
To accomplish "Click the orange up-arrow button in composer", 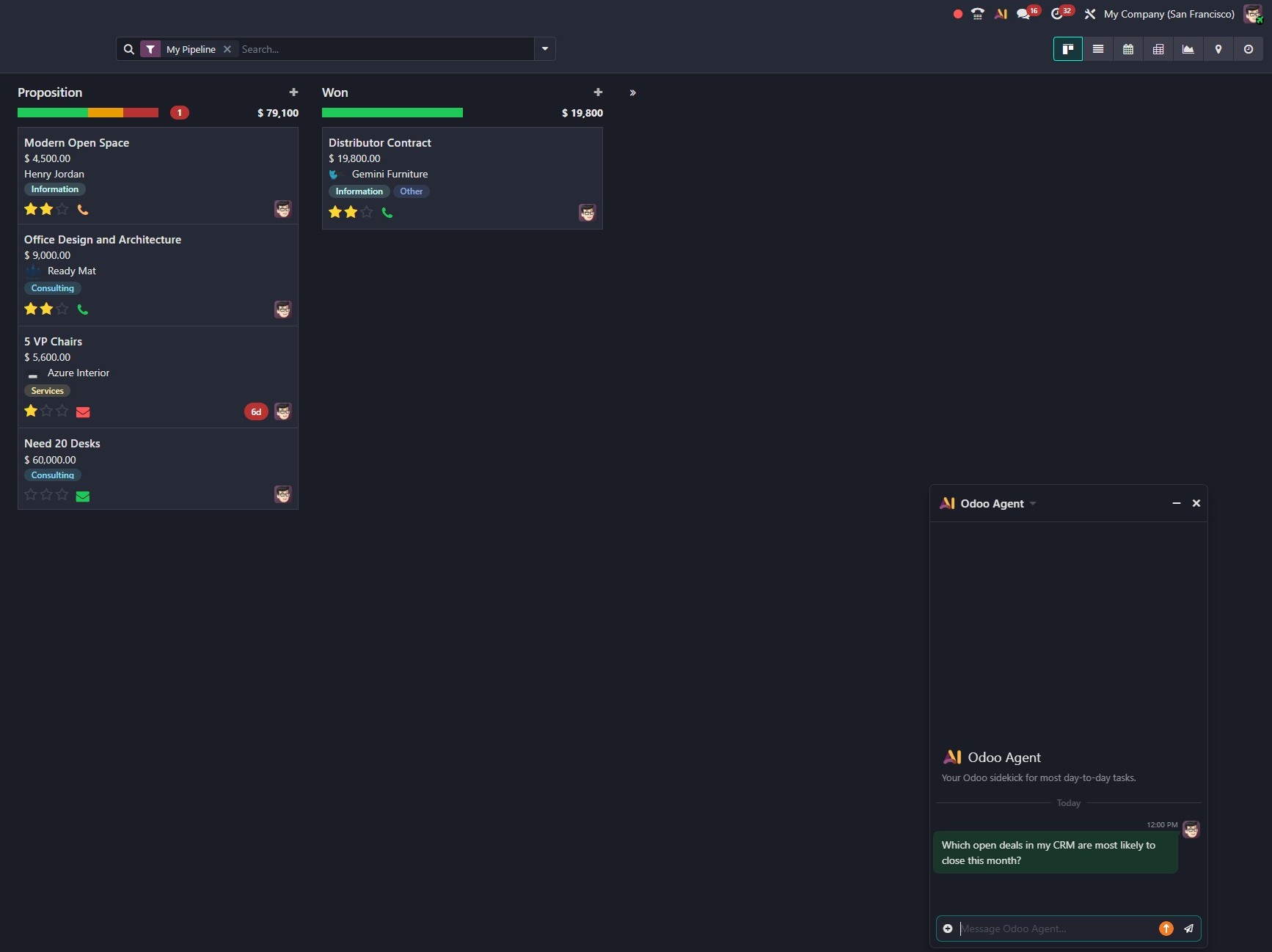I will tap(1166, 929).
